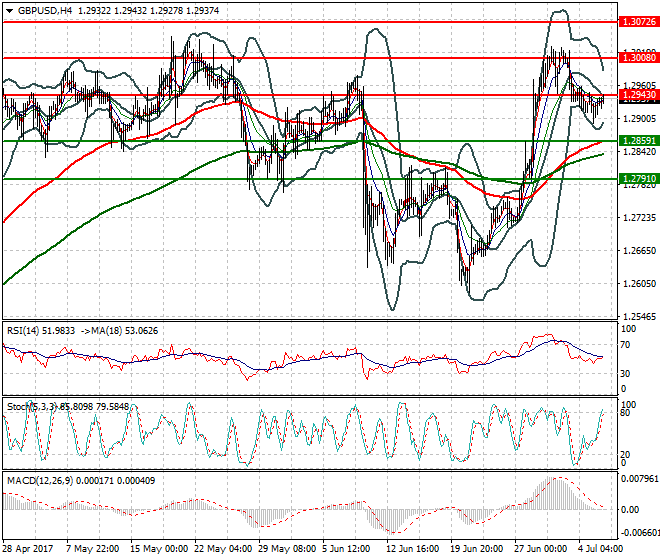Click the 1.25465 price scale value
Screen dimensions: 660x560
[639, 316]
